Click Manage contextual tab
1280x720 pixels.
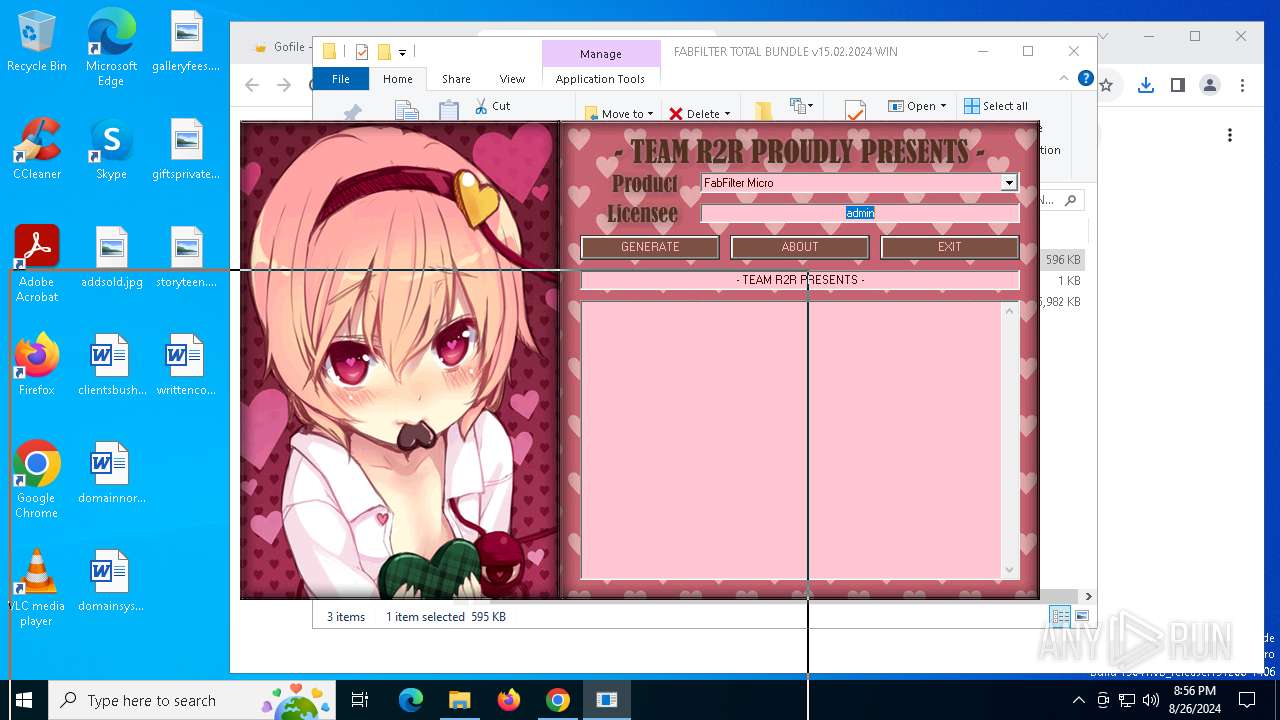pyautogui.click(x=601, y=54)
